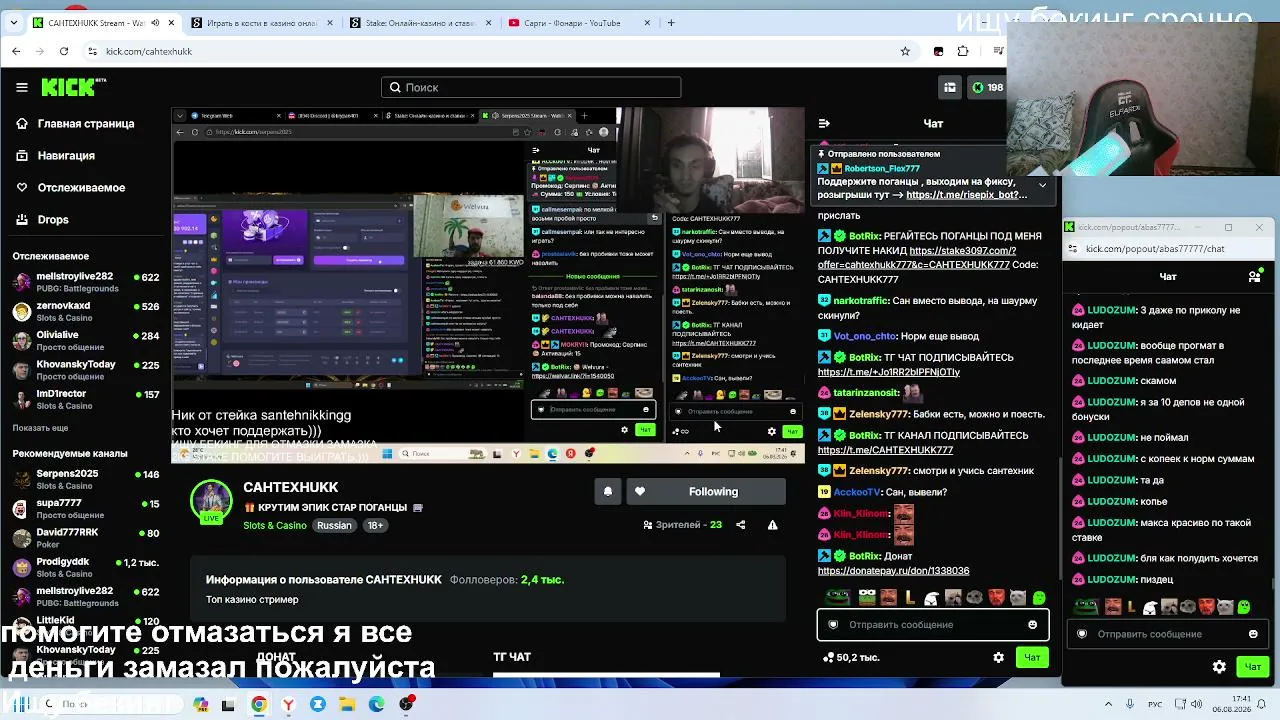
Task: Open Навигация in the sidebar
Action: [66, 155]
